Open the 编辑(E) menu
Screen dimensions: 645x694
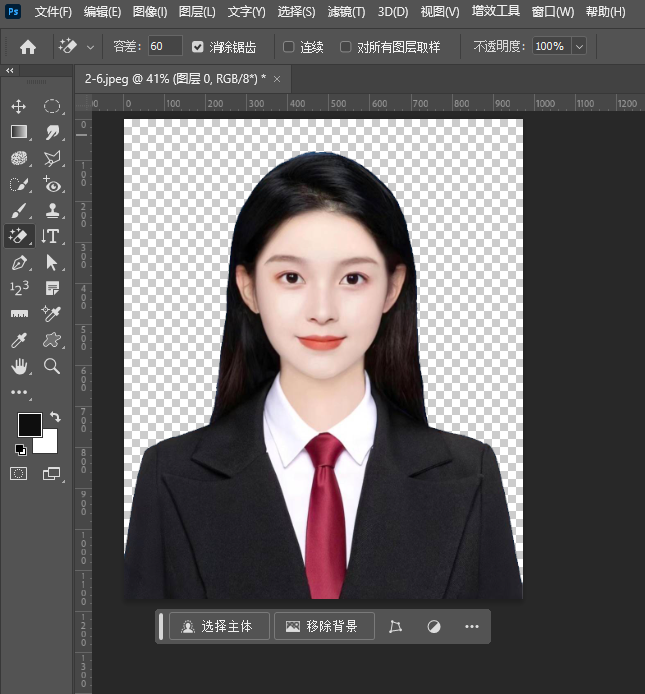coord(102,12)
